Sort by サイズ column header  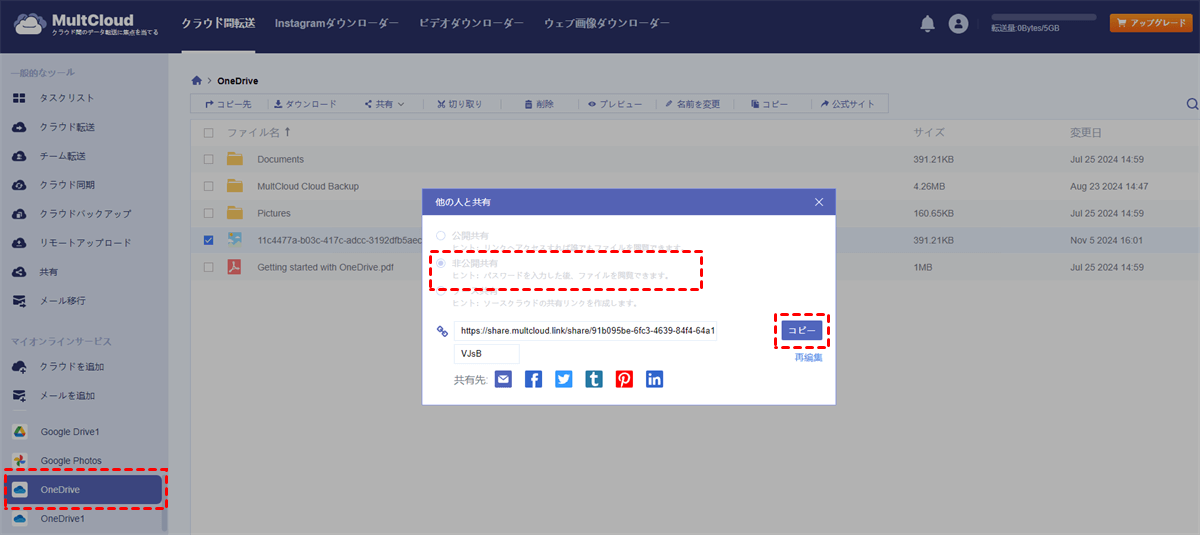click(x=927, y=132)
